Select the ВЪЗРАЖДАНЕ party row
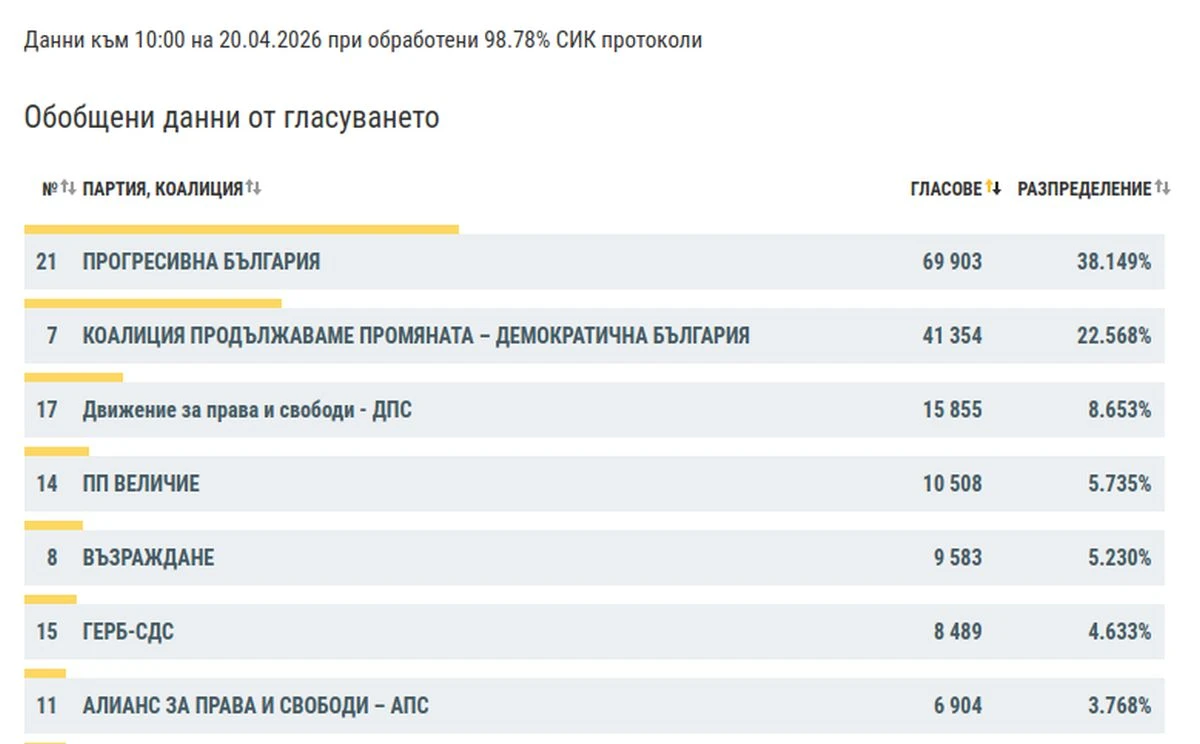This screenshot has width=1200, height=744. pos(594,558)
